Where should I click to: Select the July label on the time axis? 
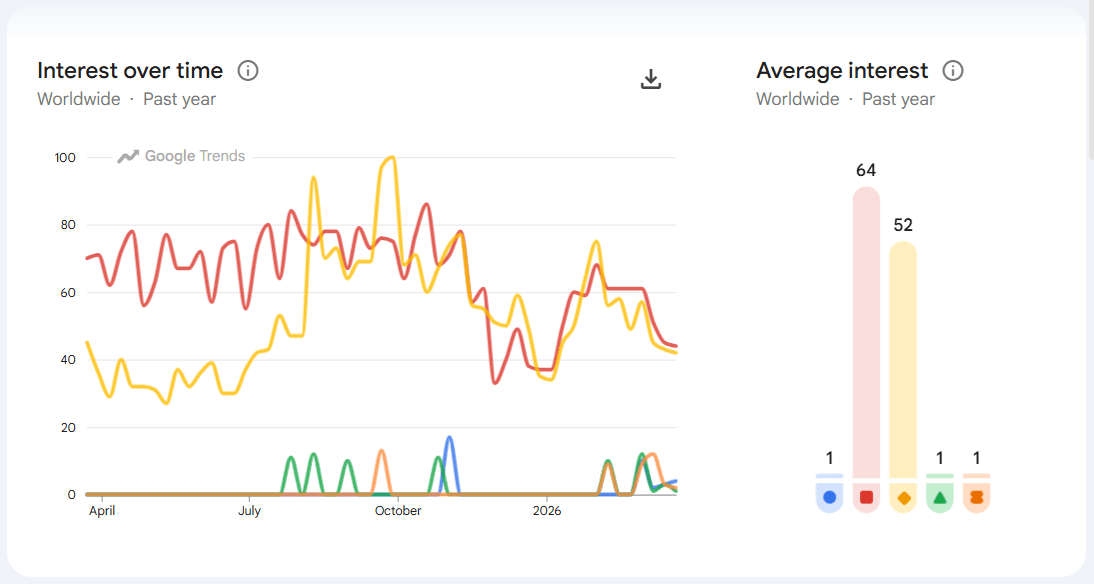pyautogui.click(x=249, y=511)
